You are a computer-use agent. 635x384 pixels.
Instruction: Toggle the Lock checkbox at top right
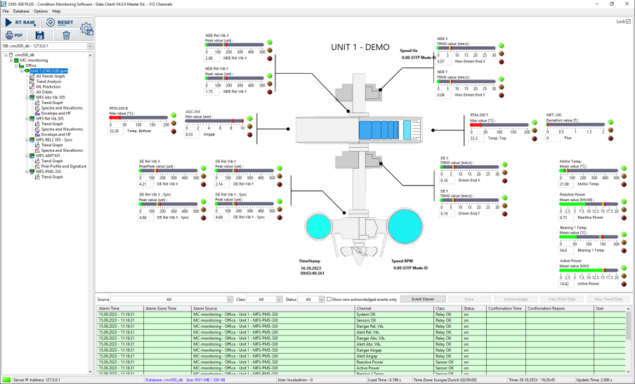[628, 21]
